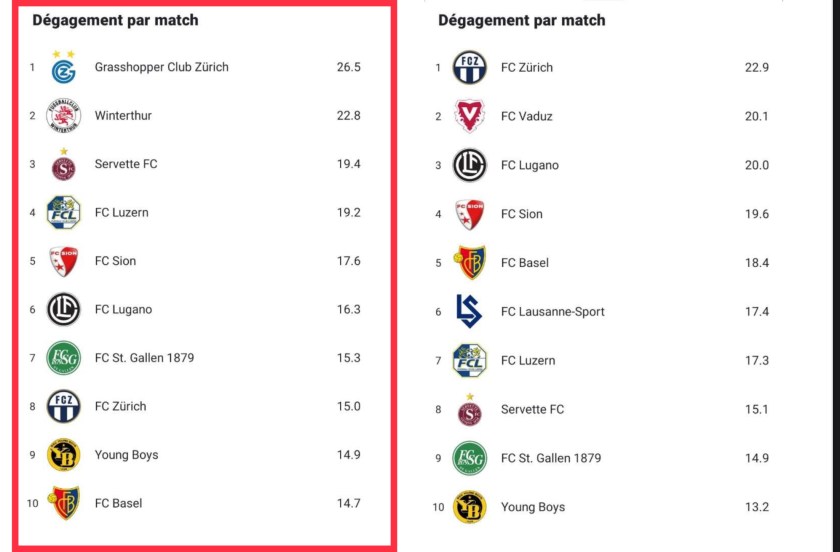
Task: Click the Dégagement par match heading in red-bordered panel
Action: coord(115,20)
